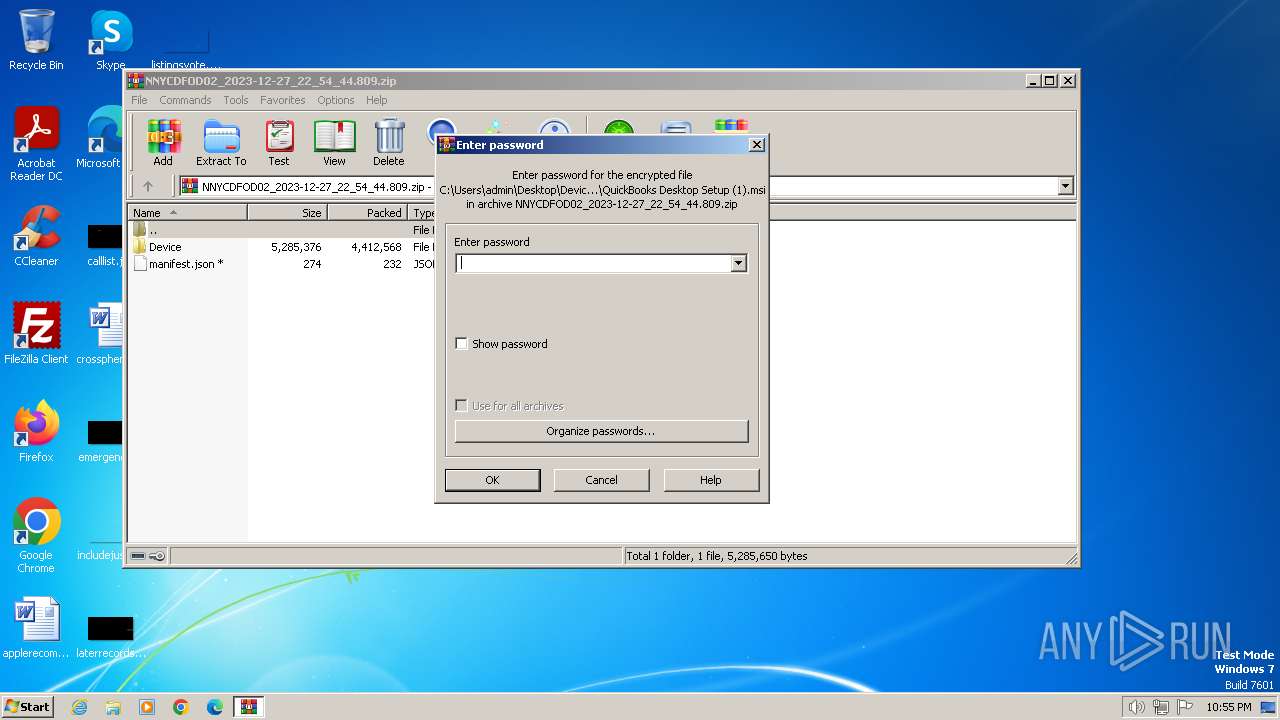The width and height of the screenshot is (1280, 720).
Task: Click the network tray icon
Action: pos(1161,707)
